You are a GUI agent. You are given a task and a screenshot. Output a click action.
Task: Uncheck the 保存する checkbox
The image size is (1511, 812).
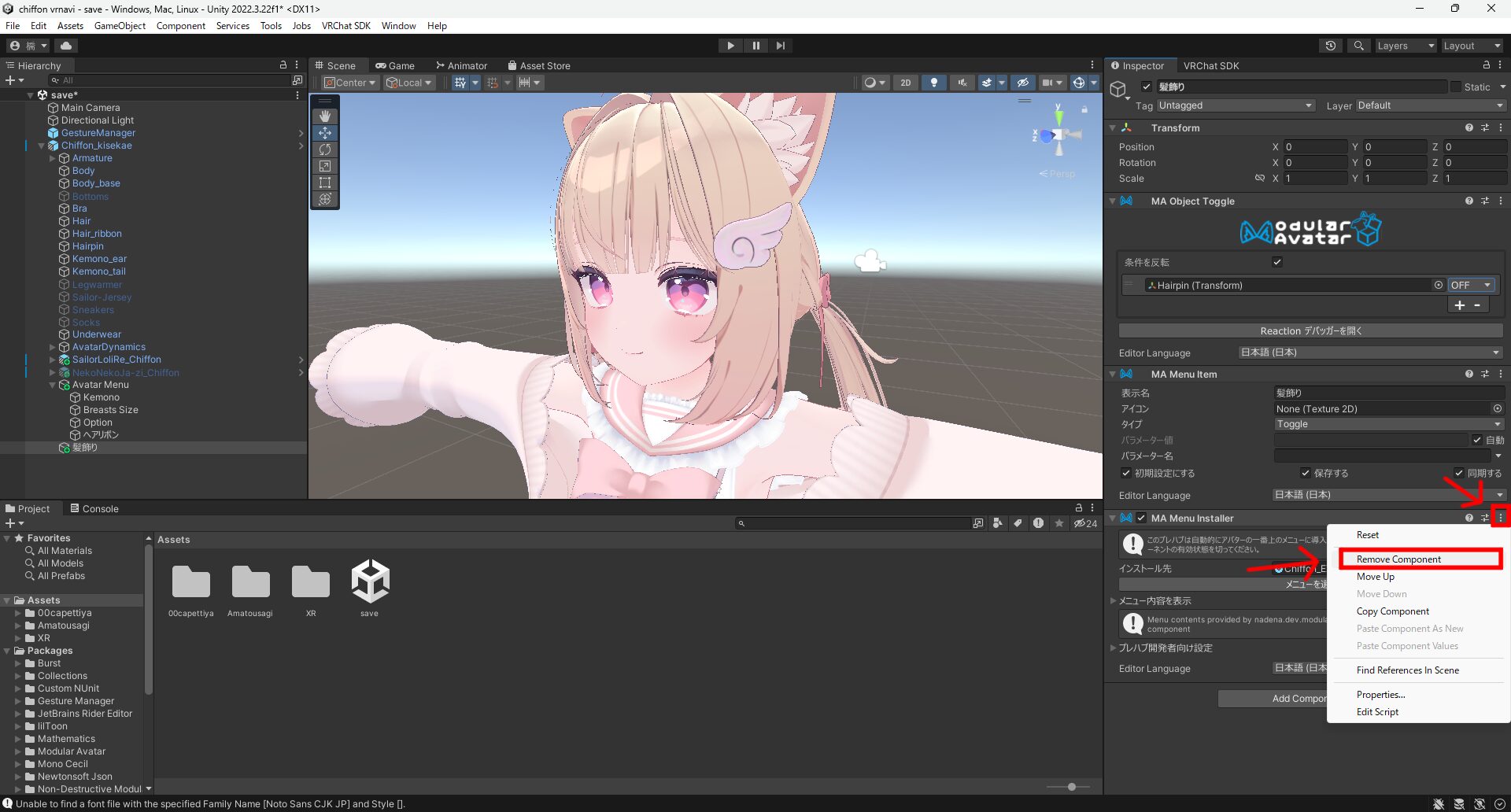[x=1306, y=473]
